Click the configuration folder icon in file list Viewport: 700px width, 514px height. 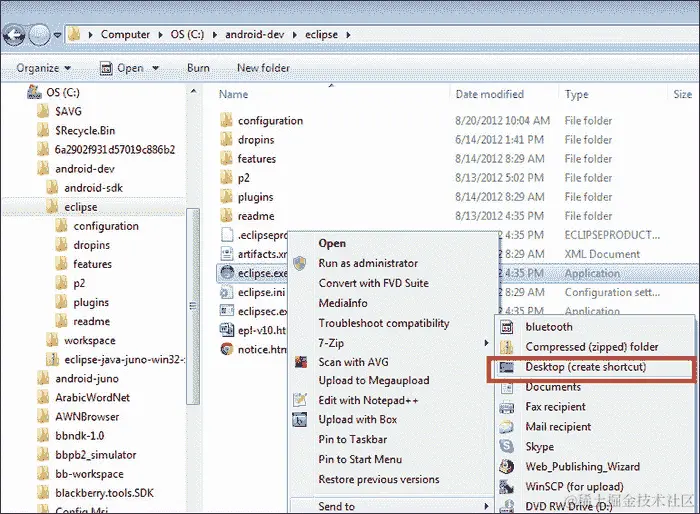226,120
